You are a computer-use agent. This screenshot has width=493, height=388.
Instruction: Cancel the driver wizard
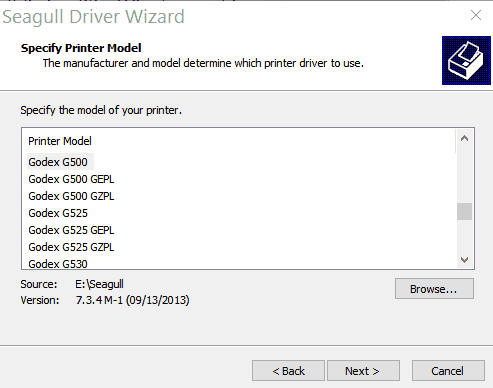click(x=448, y=371)
